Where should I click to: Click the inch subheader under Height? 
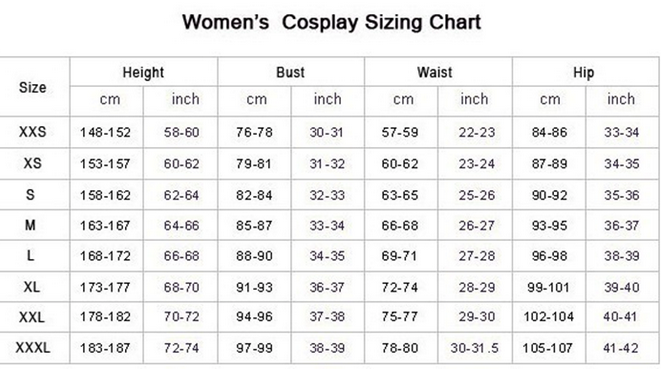pyautogui.click(x=185, y=99)
